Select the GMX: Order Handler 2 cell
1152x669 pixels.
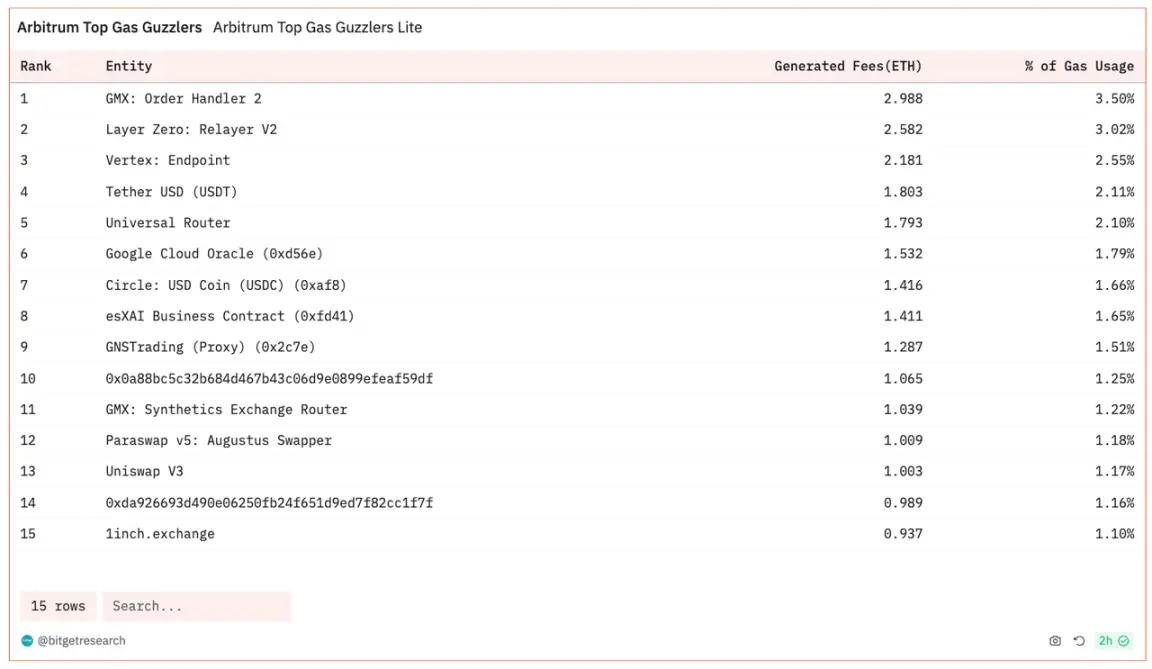tap(183, 98)
